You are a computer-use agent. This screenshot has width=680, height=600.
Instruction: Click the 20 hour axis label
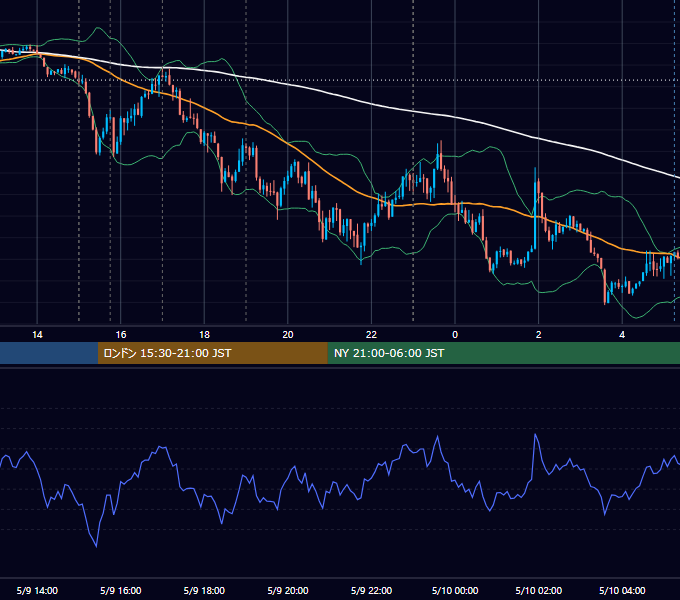[x=288, y=335]
